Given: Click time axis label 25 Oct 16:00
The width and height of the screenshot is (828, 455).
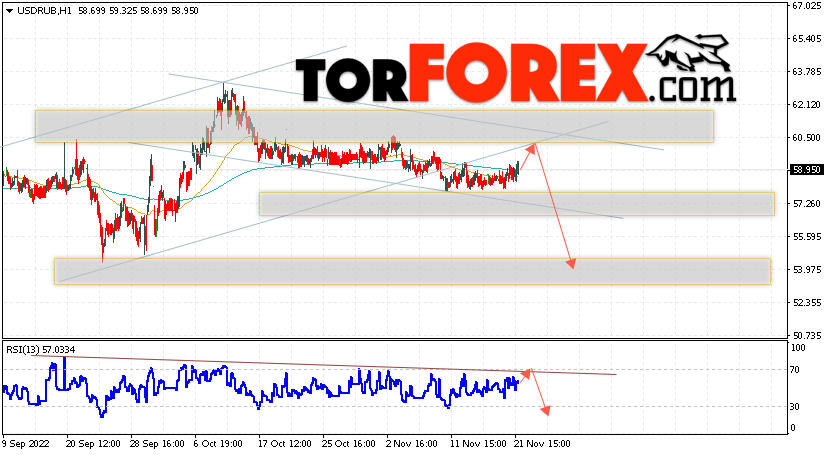Looking at the screenshot, I should point(349,444).
